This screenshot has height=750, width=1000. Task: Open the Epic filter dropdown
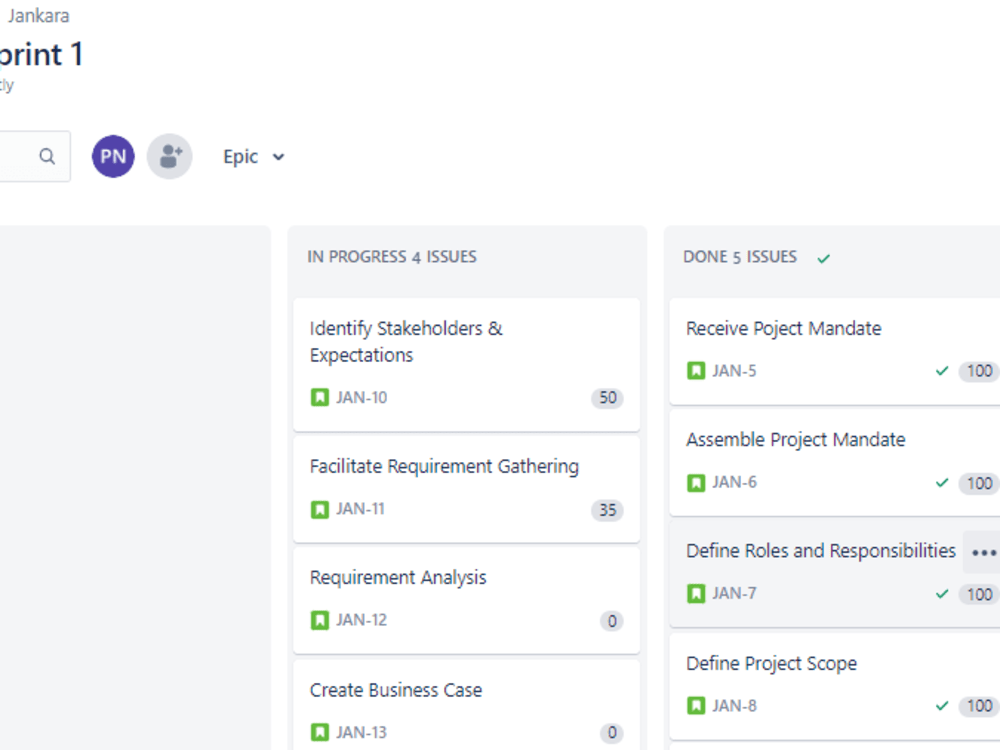pyautogui.click(x=253, y=157)
